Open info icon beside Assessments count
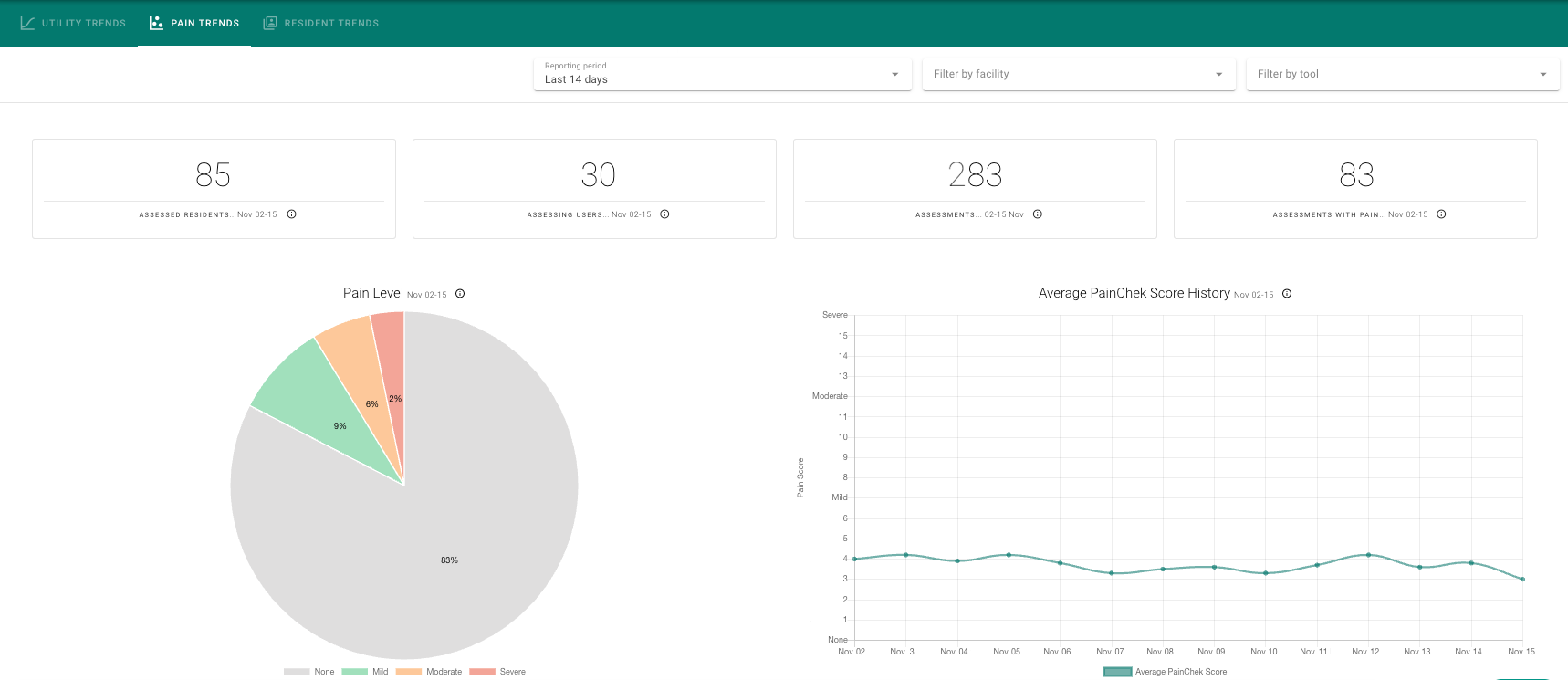Viewport: 1568px width, 680px height. [x=1038, y=214]
